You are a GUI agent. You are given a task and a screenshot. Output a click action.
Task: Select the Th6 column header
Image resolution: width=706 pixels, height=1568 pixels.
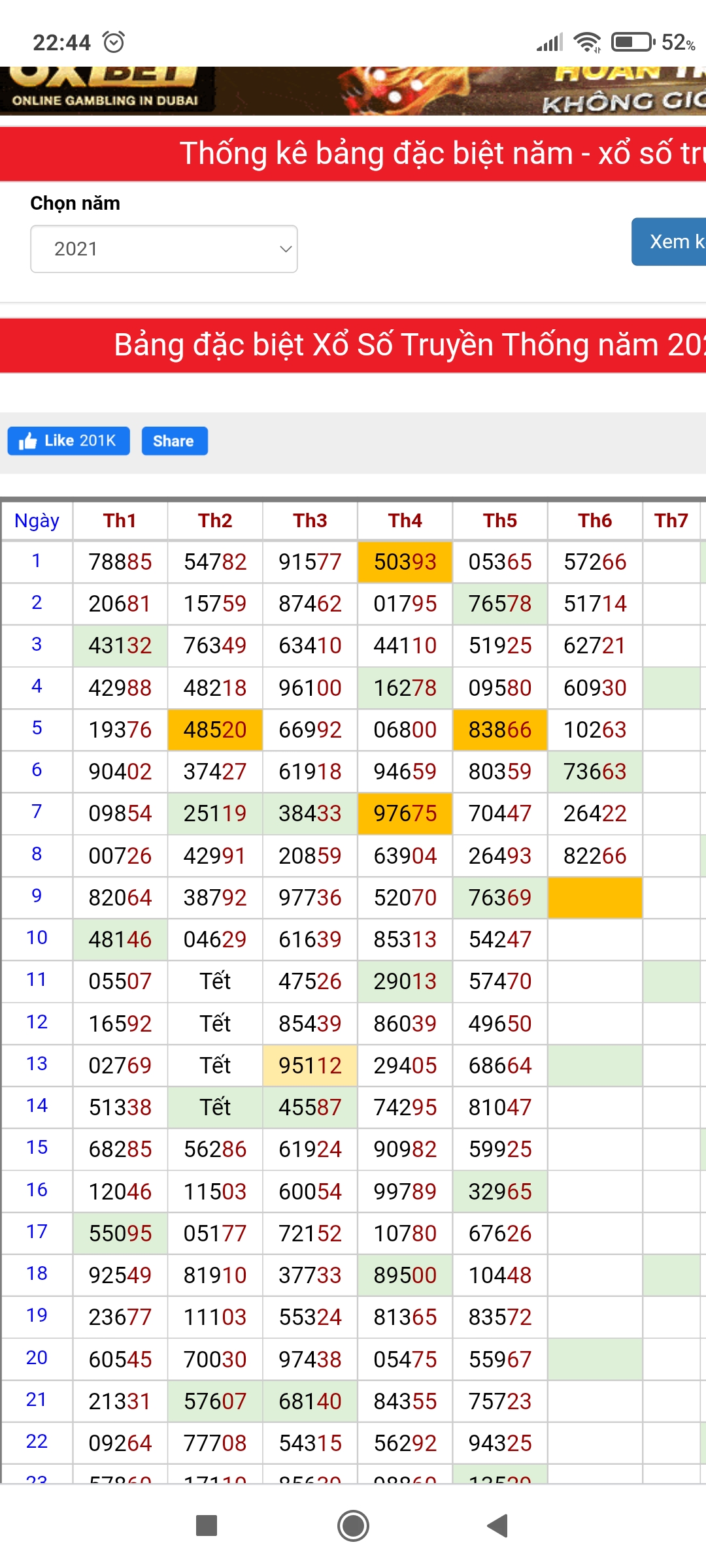pyautogui.click(x=595, y=521)
